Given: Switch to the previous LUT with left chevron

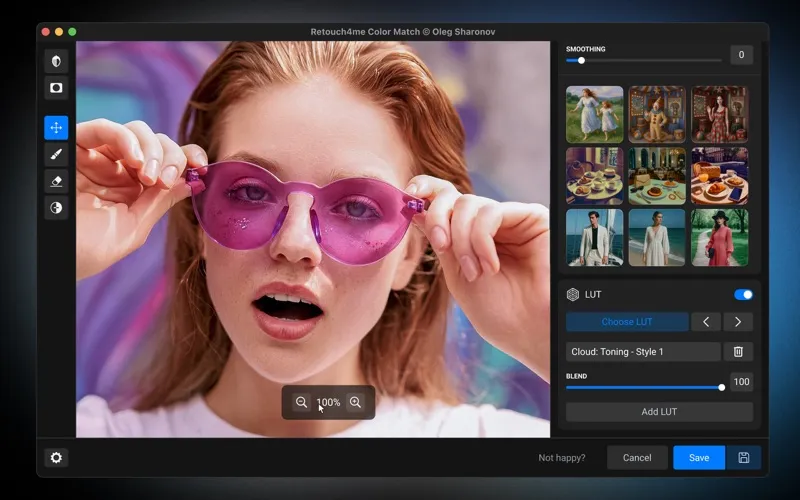Looking at the screenshot, I should click(706, 322).
